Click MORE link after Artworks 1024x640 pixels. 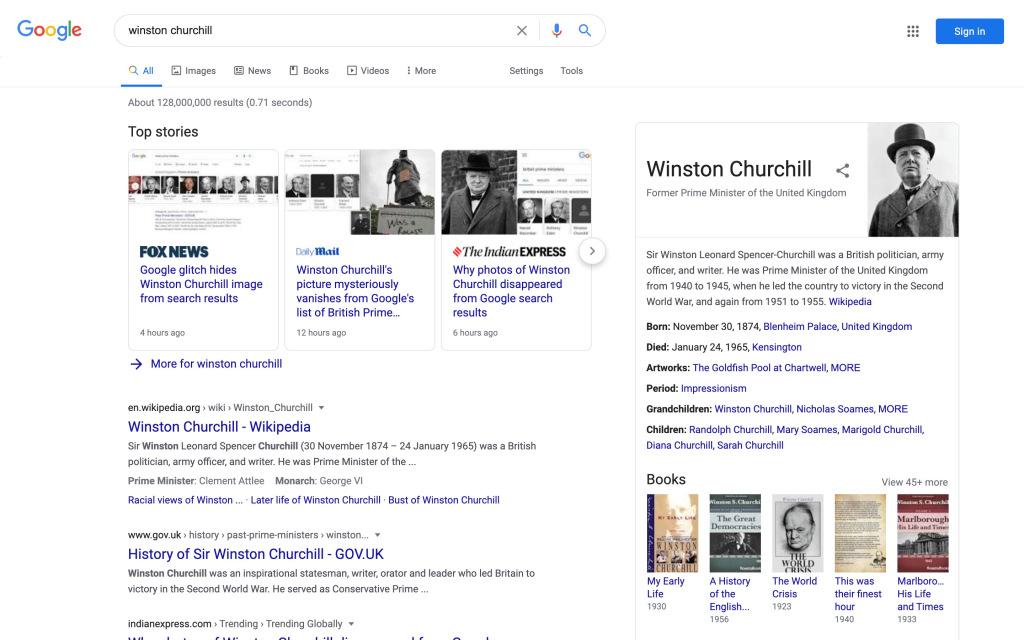[x=845, y=368]
